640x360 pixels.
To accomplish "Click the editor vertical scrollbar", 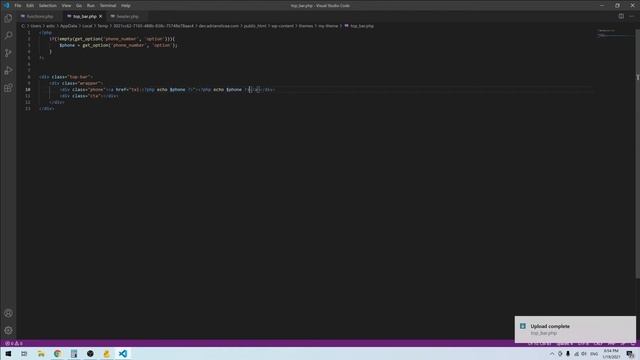I will (x=637, y=153).
